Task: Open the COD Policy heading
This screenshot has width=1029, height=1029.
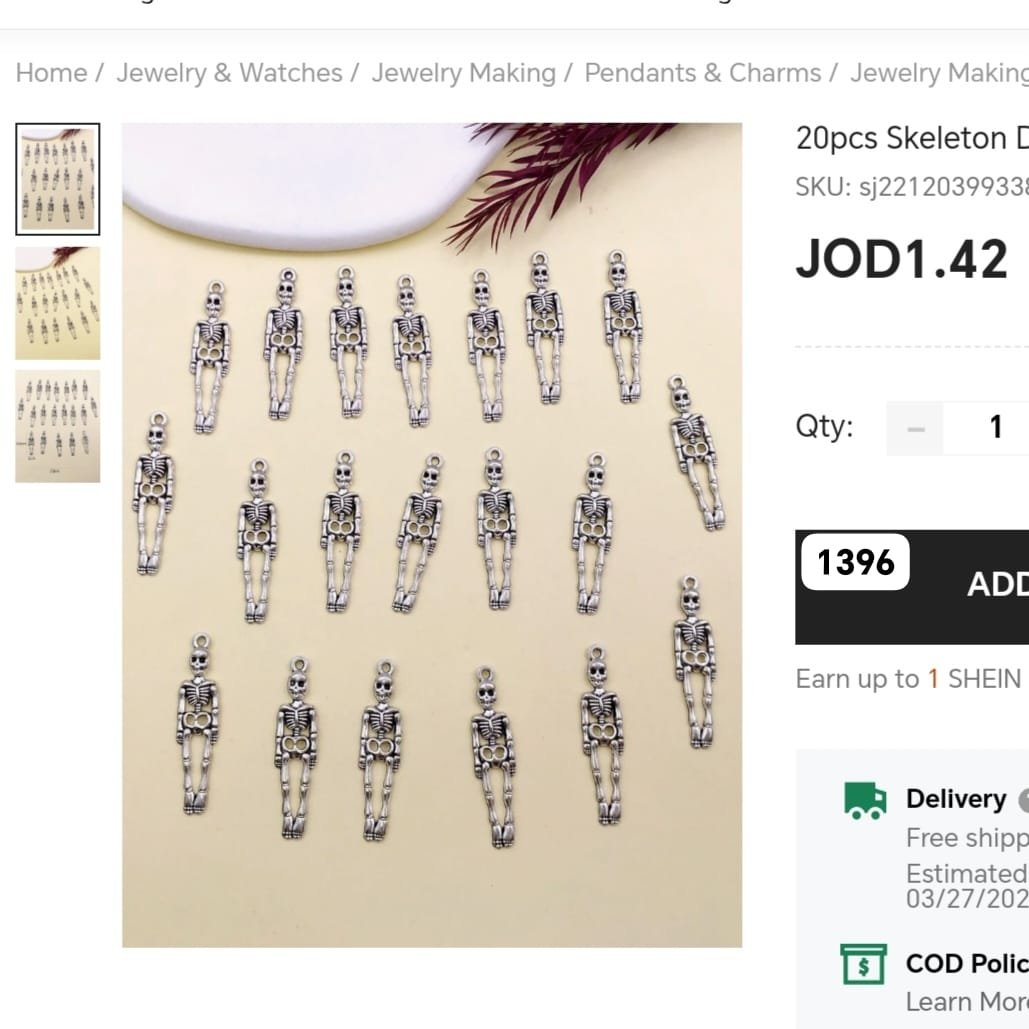Action: click(x=966, y=963)
